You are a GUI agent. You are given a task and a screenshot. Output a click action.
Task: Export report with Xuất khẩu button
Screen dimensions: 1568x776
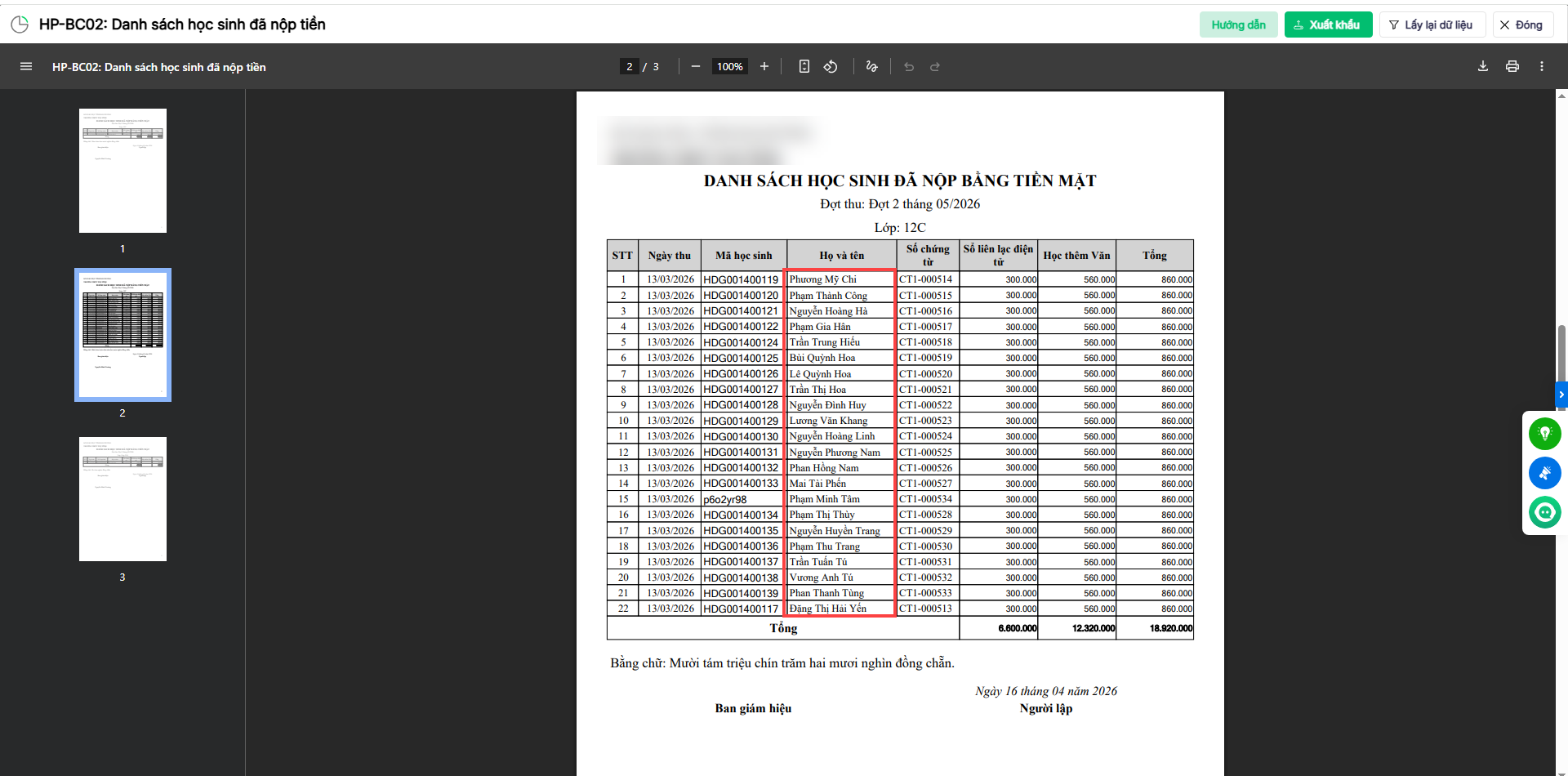pyautogui.click(x=1328, y=25)
